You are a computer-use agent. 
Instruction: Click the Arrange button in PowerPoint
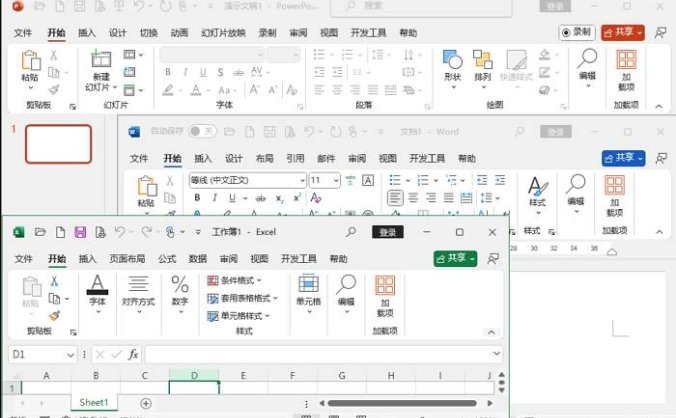[x=482, y=69]
